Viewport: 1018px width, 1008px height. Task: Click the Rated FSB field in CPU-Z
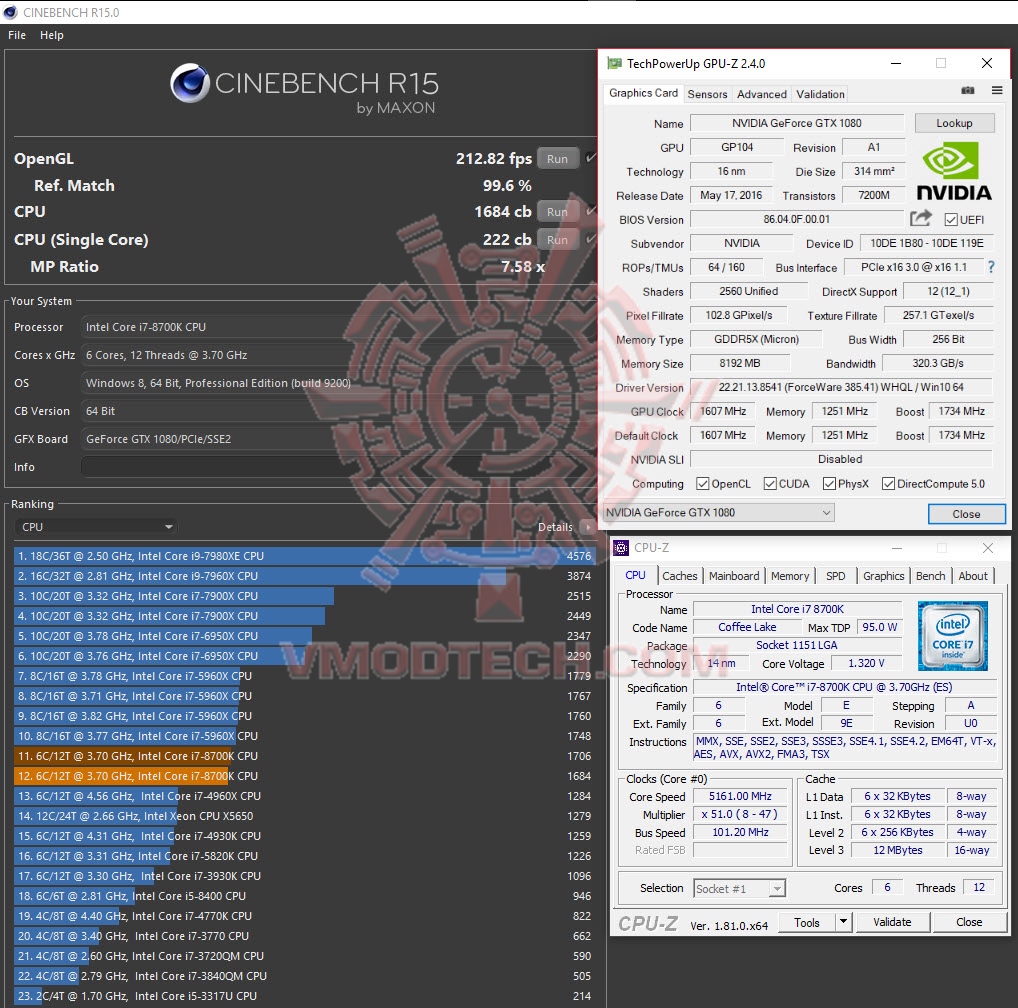[x=740, y=850]
